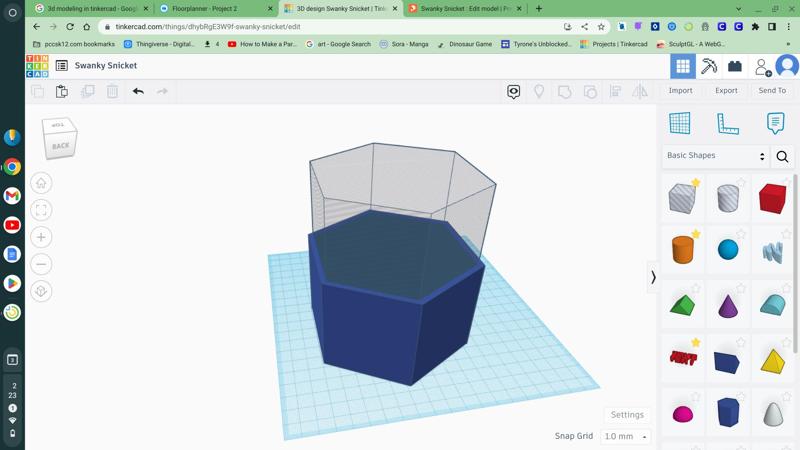The height and width of the screenshot is (450, 800).
Task: Click the BACK face of the view cube
Action: [60, 146]
